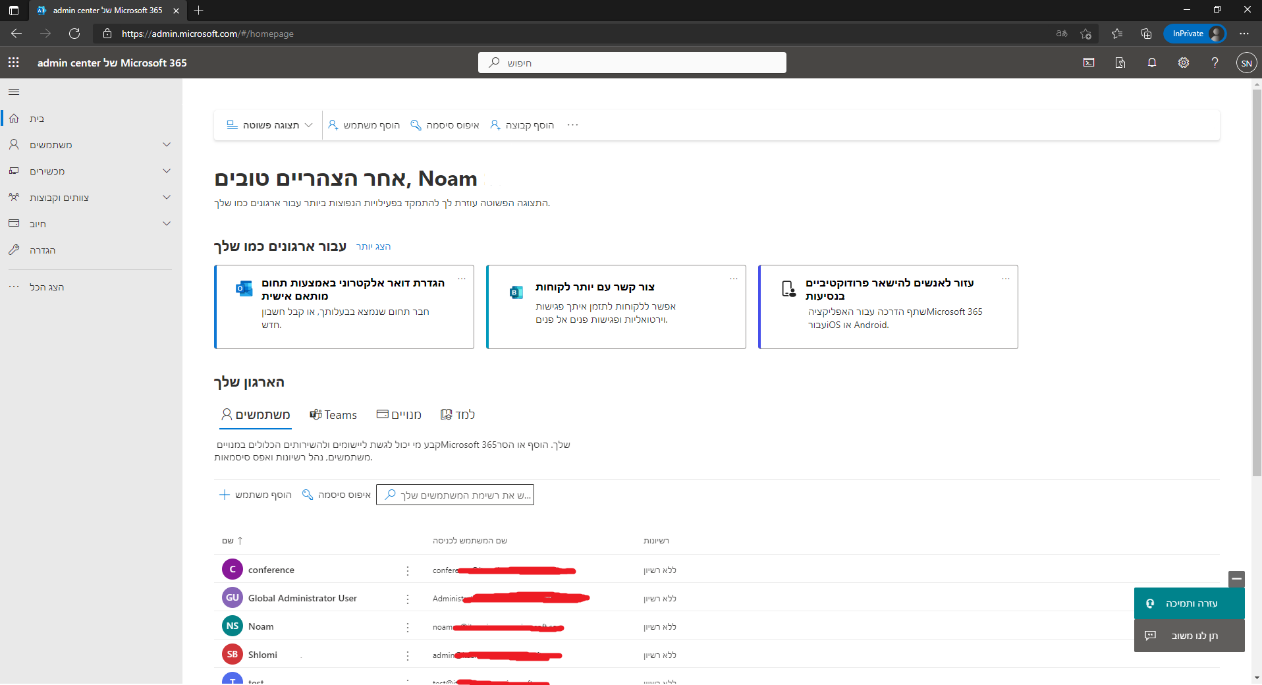Open the Edge settings and more menu

(1245, 33)
